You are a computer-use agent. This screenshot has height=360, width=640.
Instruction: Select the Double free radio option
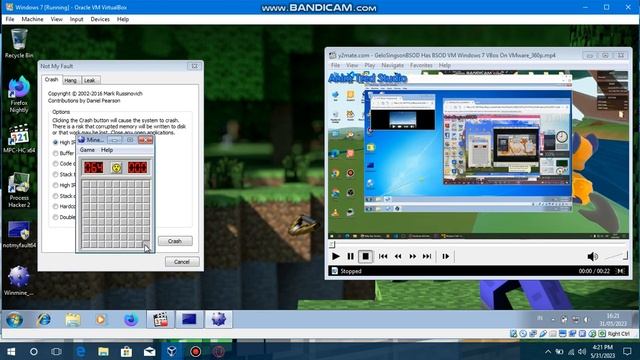coord(56,217)
